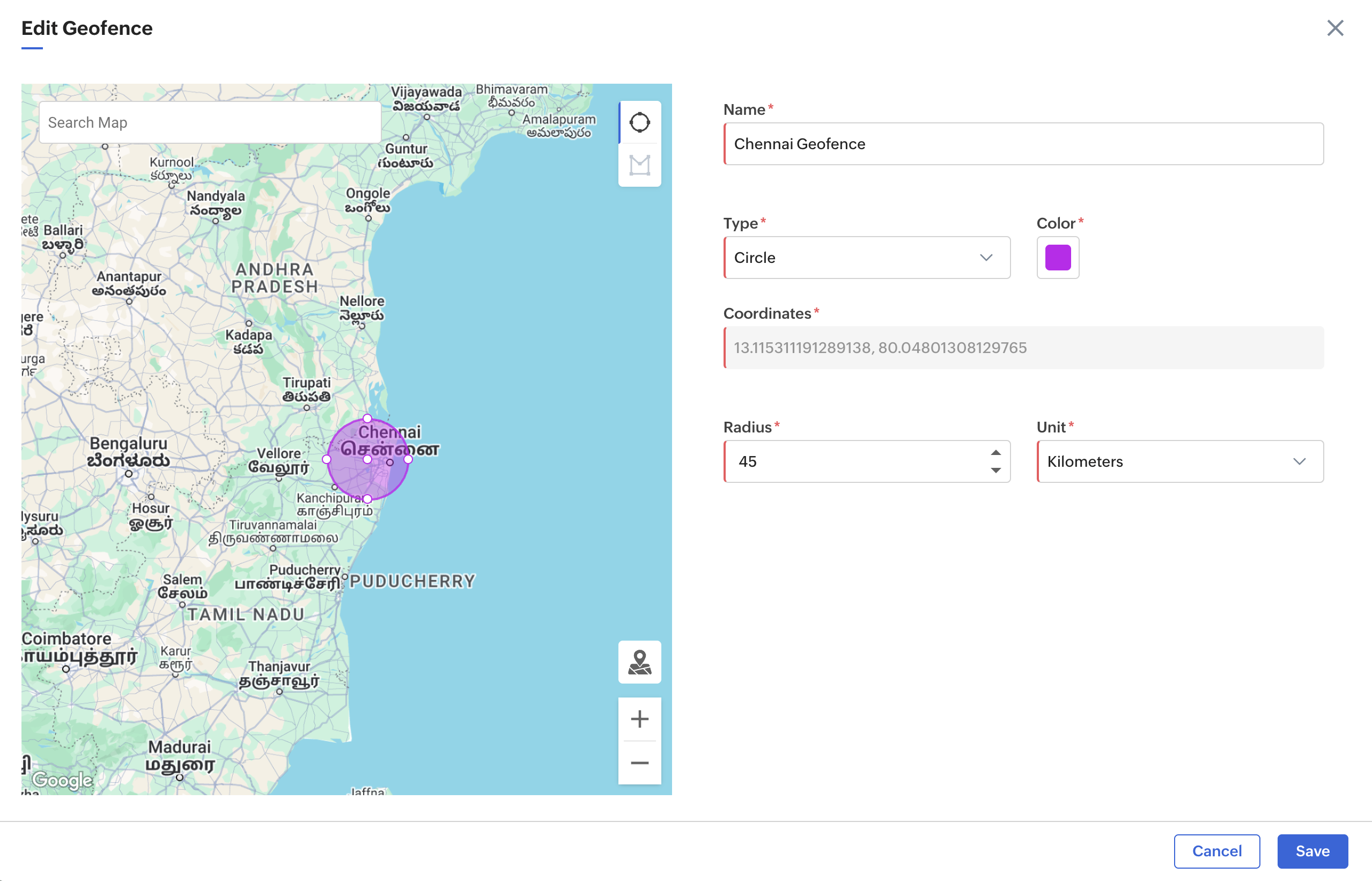1372x881 pixels.
Task: Open the purple Color swatch picker
Action: point(1058,258)
